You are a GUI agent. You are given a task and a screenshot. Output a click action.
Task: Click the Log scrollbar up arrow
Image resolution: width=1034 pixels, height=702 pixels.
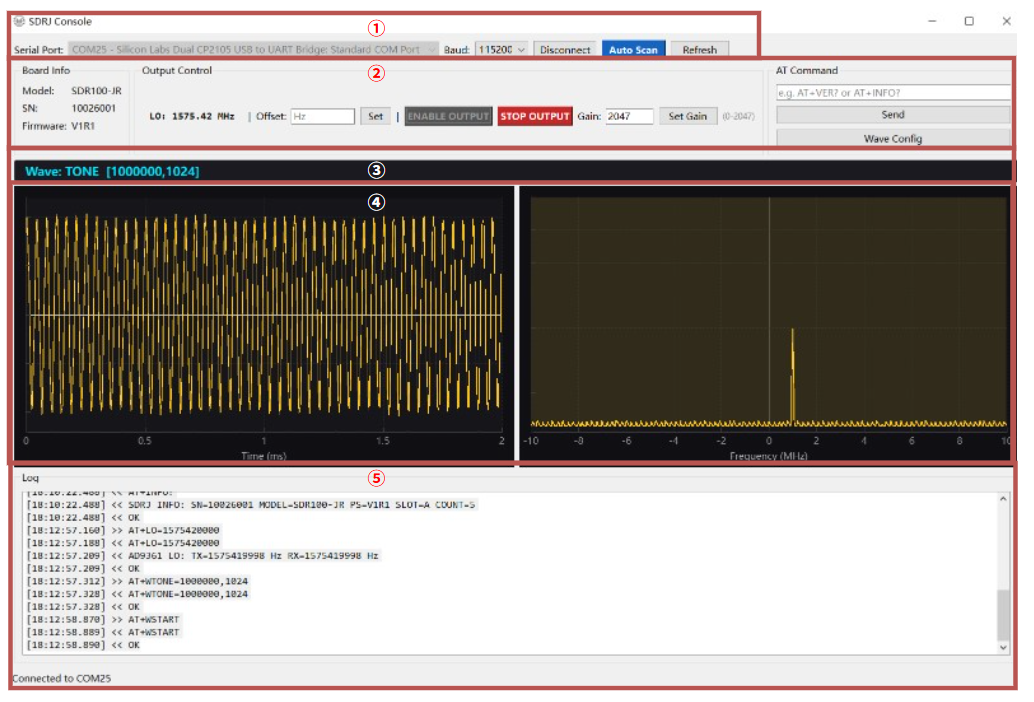pos(1003,499)
